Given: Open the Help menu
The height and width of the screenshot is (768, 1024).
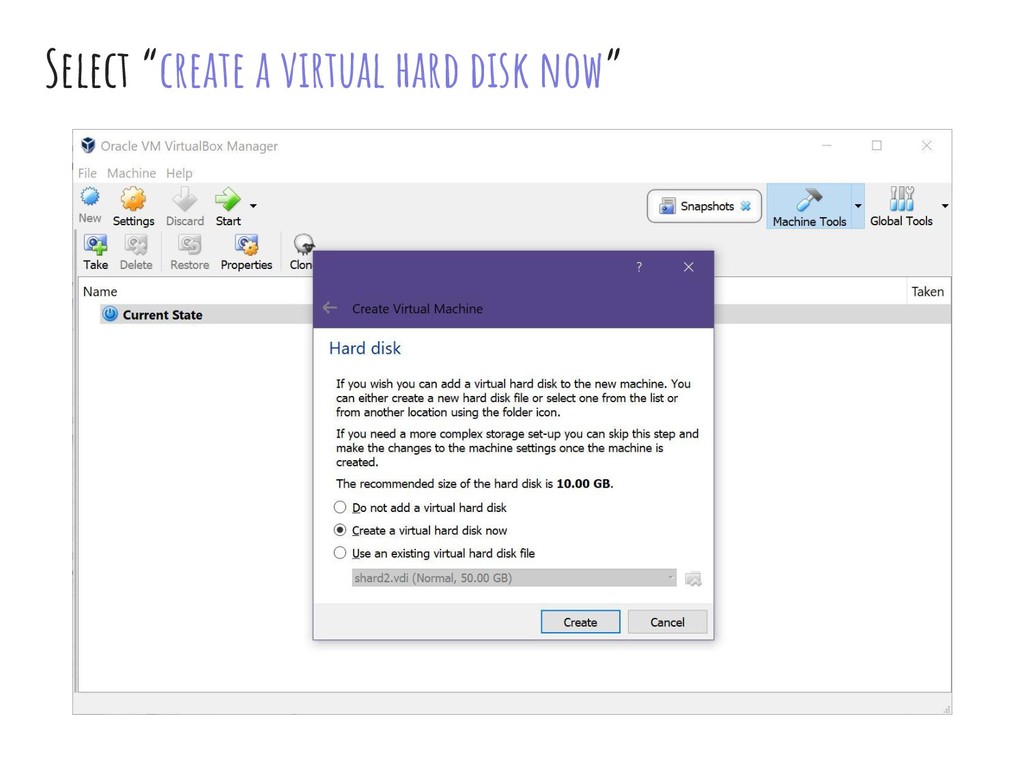Looking at the screenshot, I should click(179, 173).
